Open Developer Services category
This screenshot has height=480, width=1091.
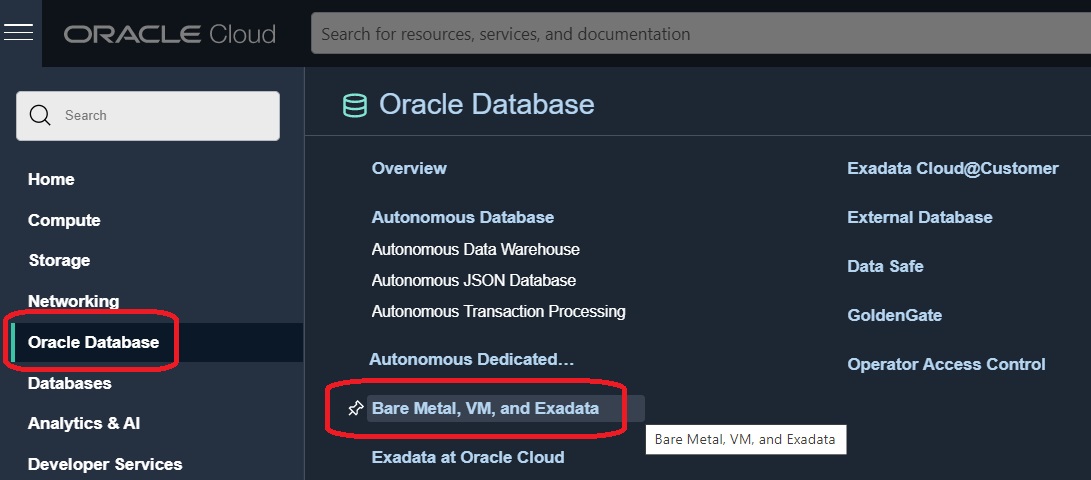tap(105, 465)
